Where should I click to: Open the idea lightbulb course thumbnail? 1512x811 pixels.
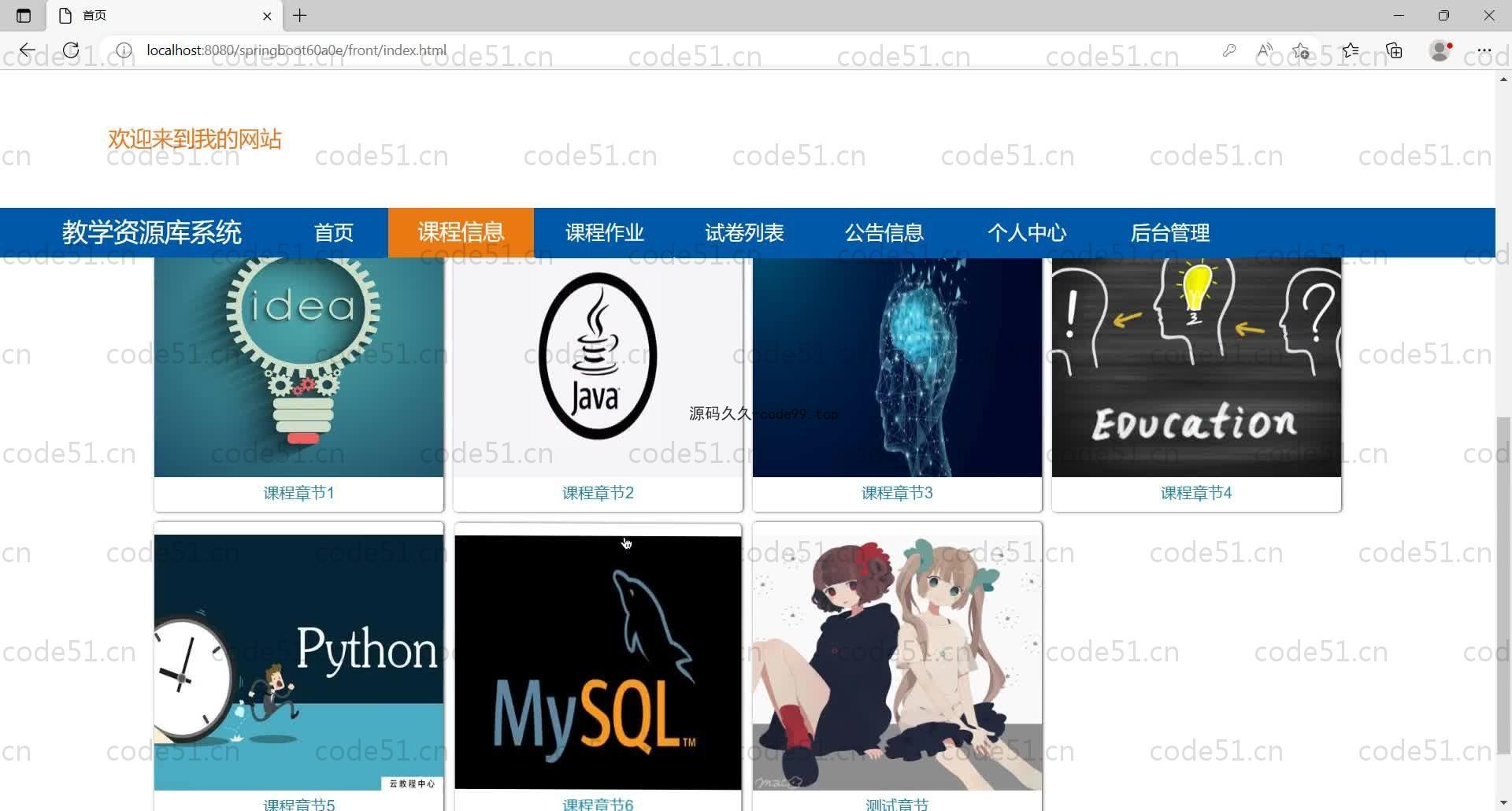tap(298, 367)
